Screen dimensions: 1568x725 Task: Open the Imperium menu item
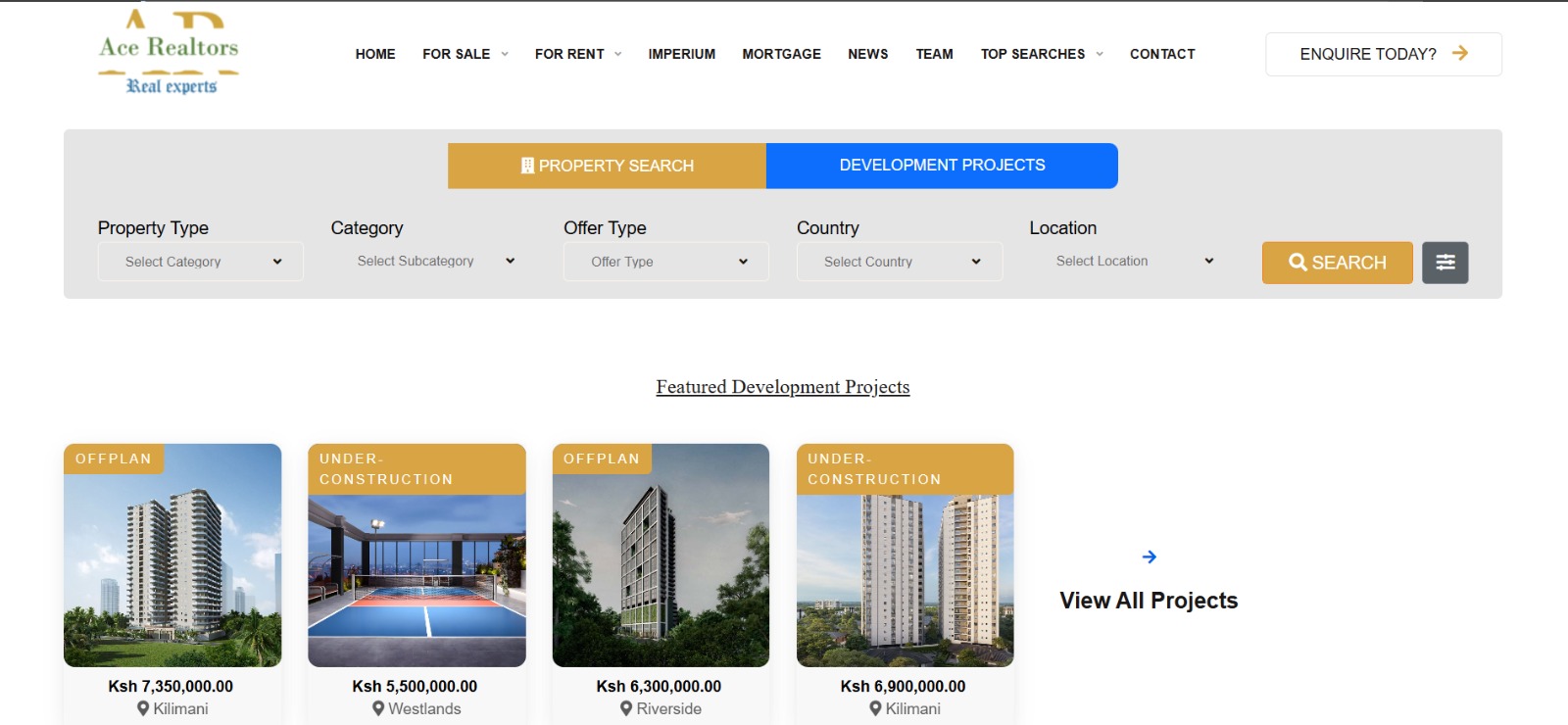681,54
